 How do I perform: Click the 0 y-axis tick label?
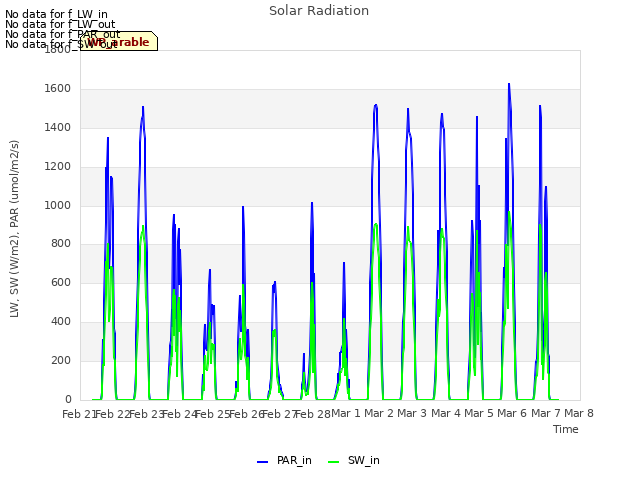point(68,399)
